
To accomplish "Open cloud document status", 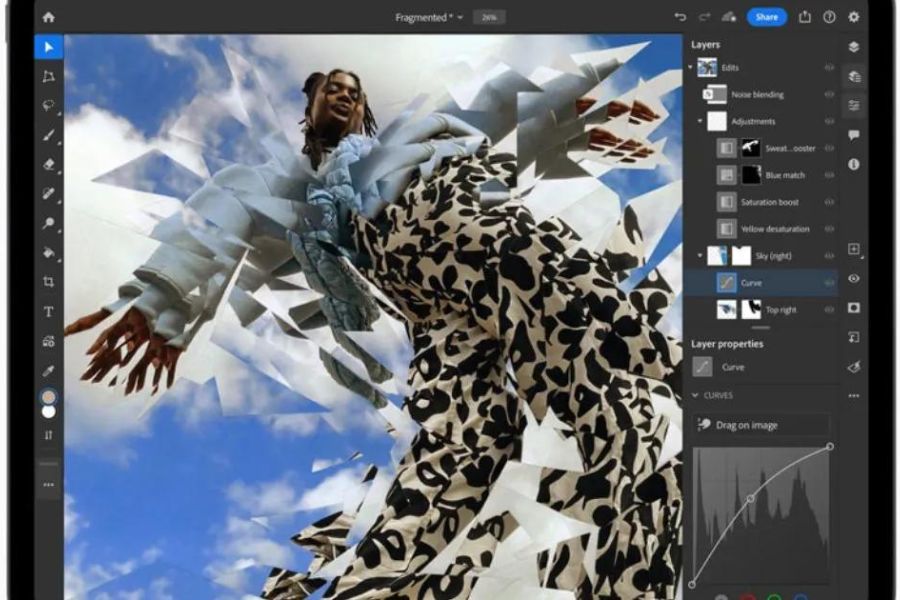I will click(x=729, y=17).
